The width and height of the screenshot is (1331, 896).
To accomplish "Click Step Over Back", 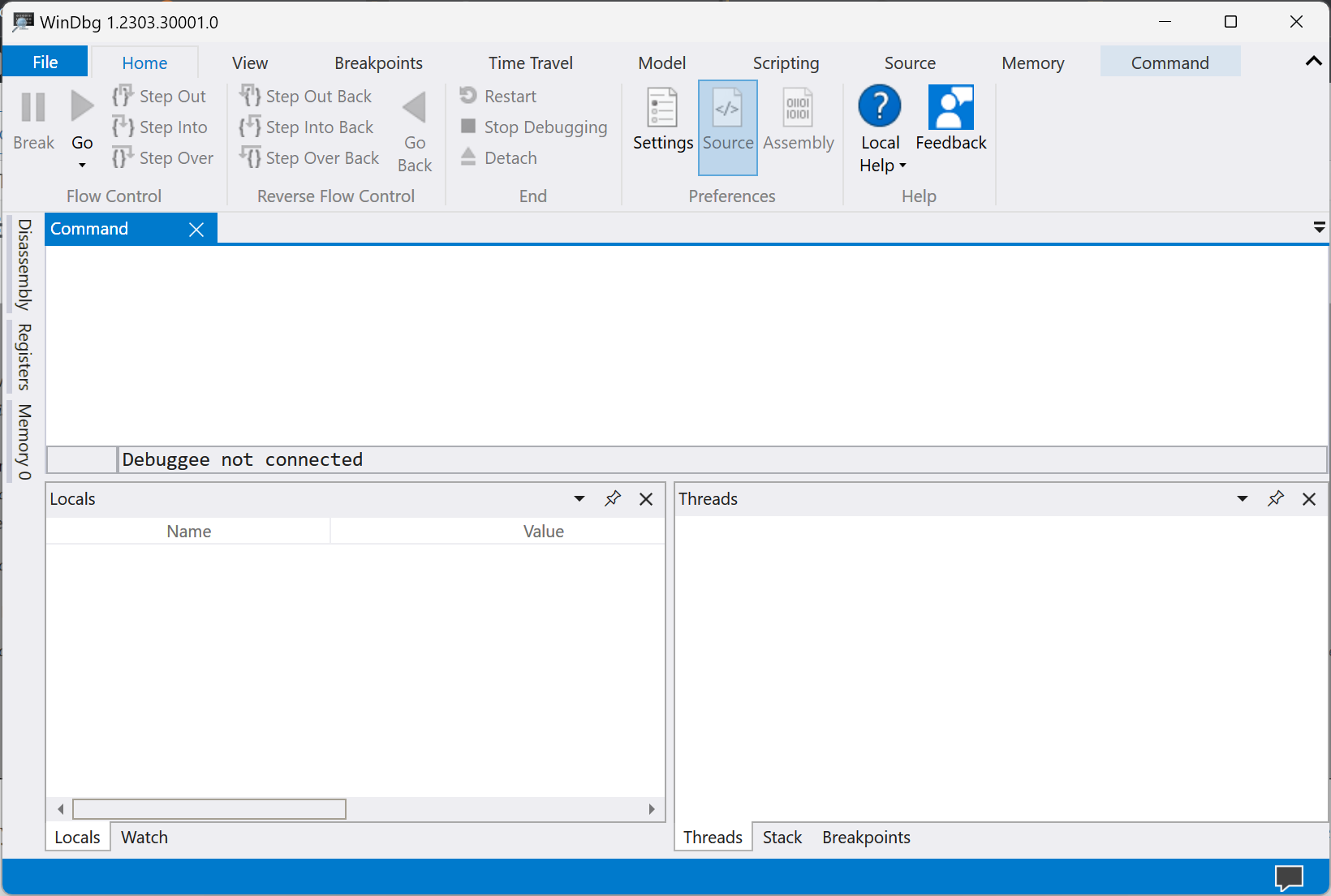I will (x=309, y=157).
